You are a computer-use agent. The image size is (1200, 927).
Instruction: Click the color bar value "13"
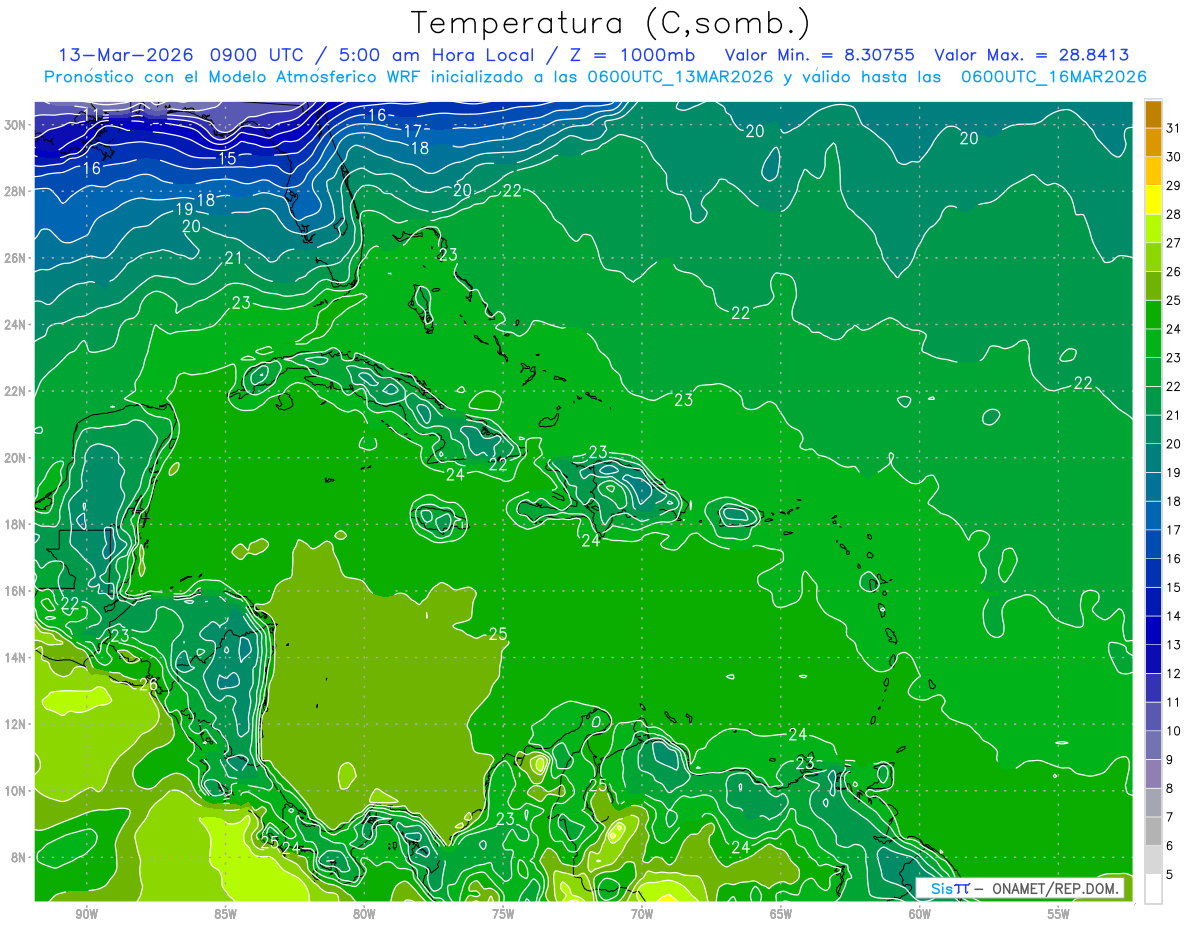tap(1173, 645)
